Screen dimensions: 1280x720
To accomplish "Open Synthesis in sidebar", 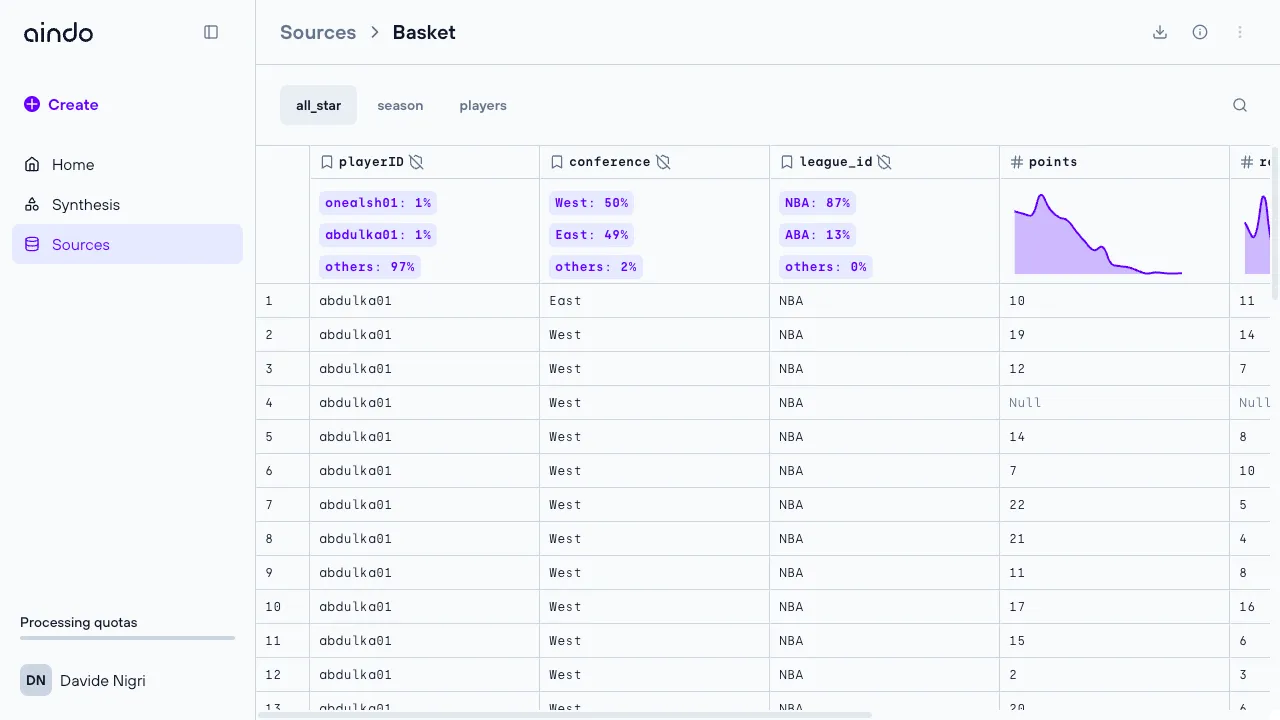I will coord(127,204).
